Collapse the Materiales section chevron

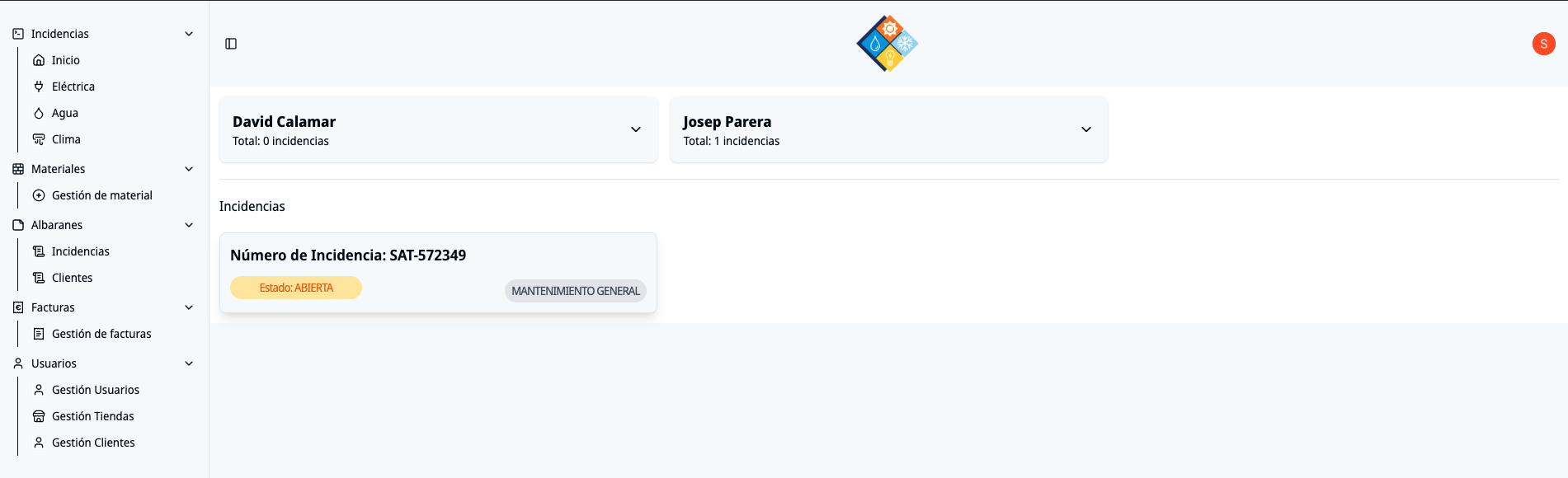pyautogui.click(x=189, y=169)
